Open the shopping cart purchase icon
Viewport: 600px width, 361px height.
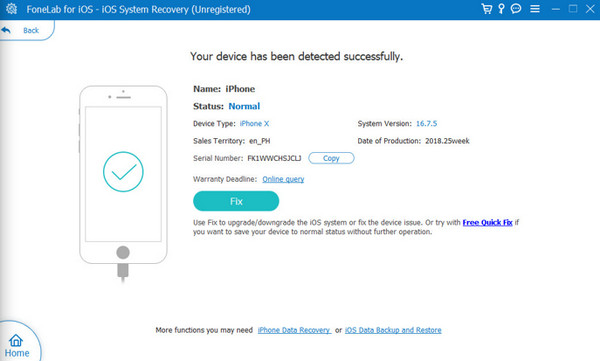[x=487, y=9]
